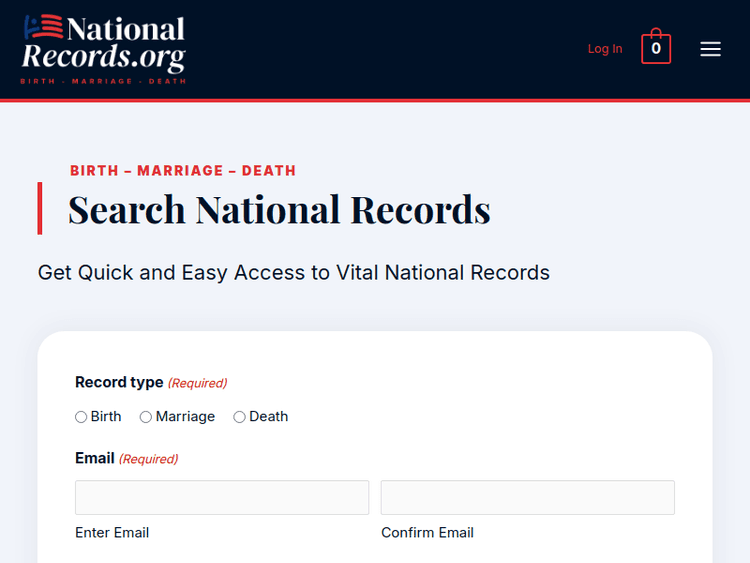
Task: Click the Enter Email sublabel
Action: coord(112,532)
